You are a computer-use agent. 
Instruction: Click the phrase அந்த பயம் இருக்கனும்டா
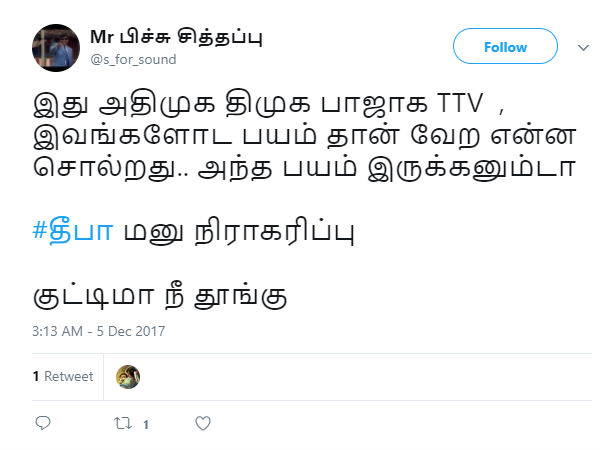click(386, 168)
